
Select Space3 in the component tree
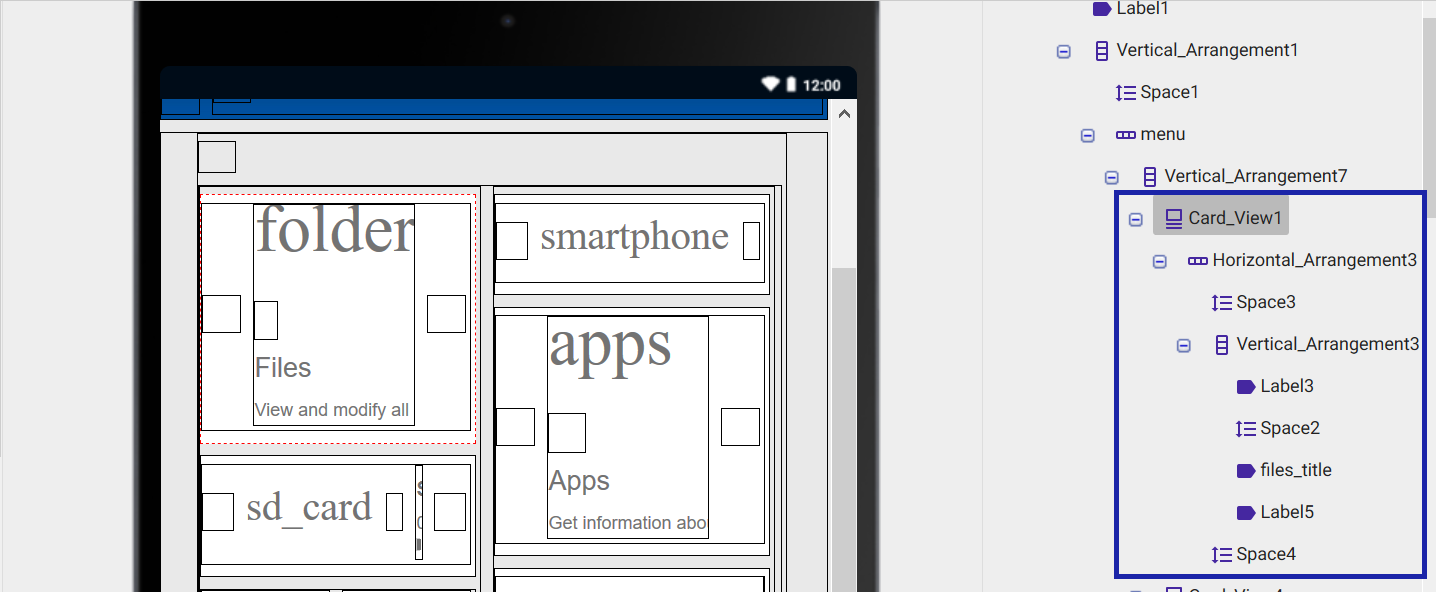tap(1265, 302)
